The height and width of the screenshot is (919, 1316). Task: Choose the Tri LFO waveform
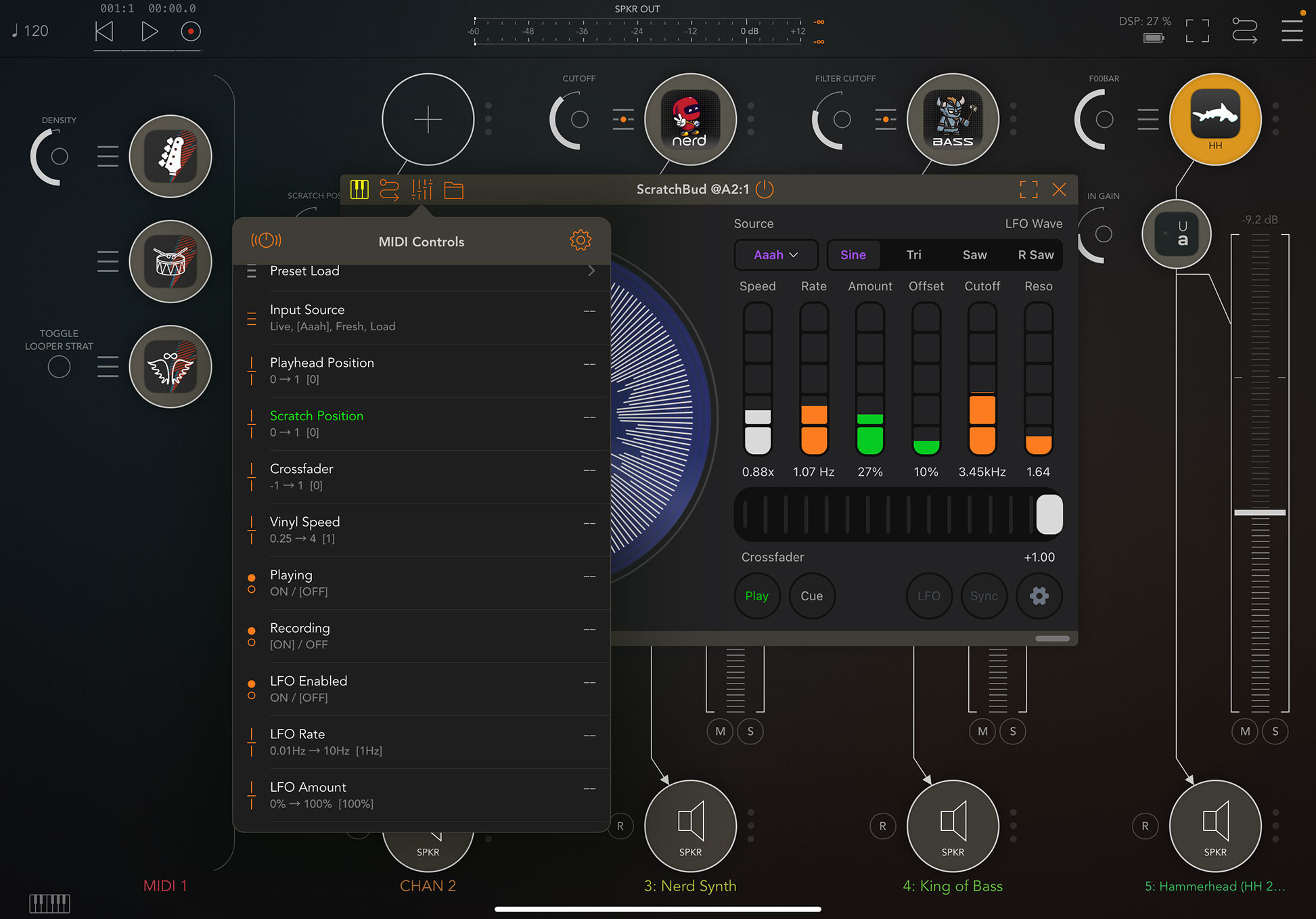pos(913,254)
